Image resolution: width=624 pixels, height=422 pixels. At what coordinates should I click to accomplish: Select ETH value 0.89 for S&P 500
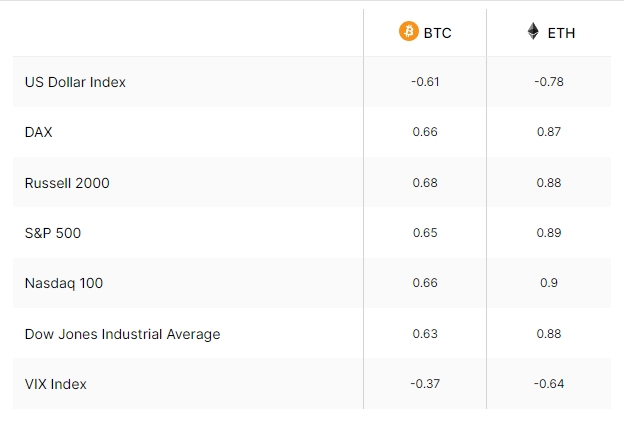(549, 232)
